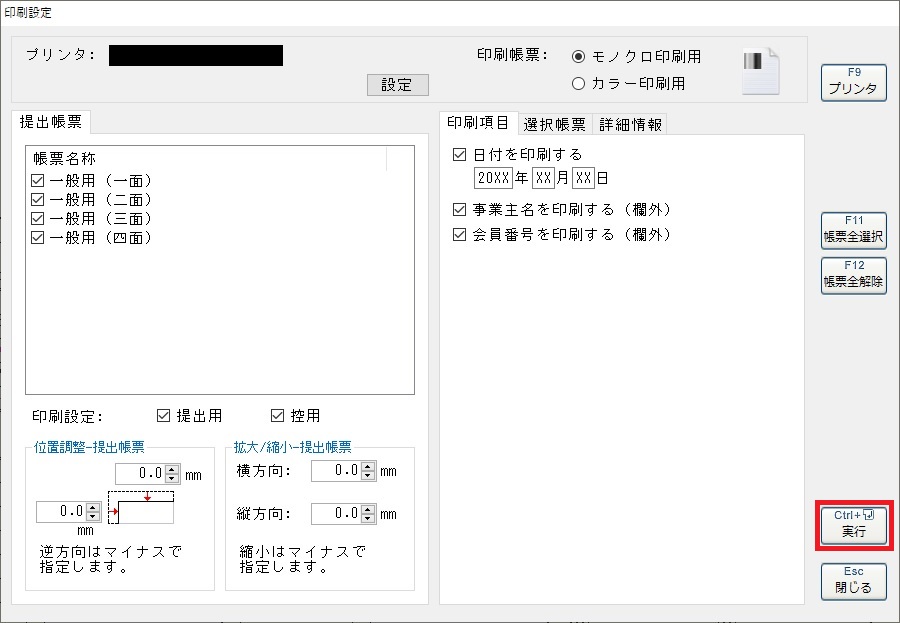Toggle 一般用（三面） form checkbox

[38, 219]
